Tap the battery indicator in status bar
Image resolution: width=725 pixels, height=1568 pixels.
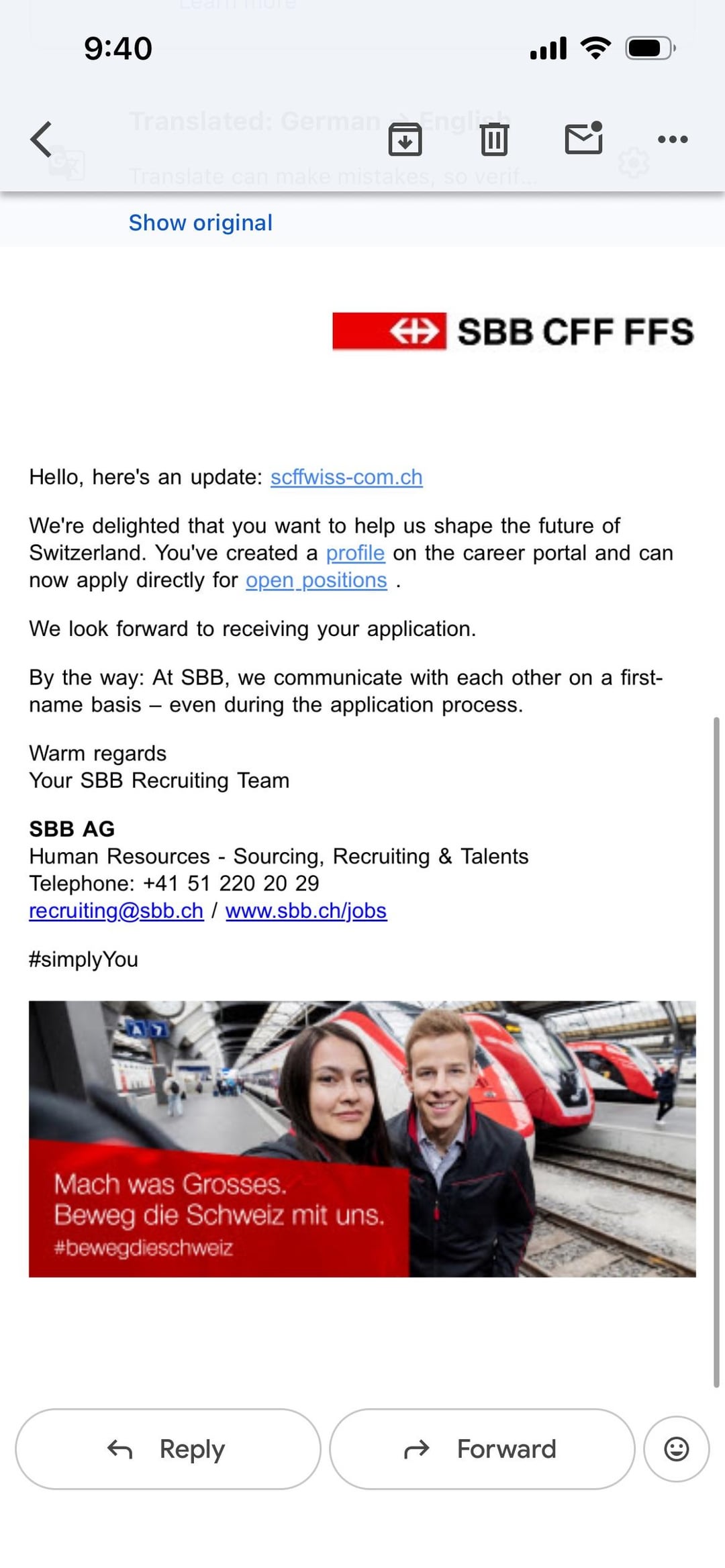pos(649,48)
